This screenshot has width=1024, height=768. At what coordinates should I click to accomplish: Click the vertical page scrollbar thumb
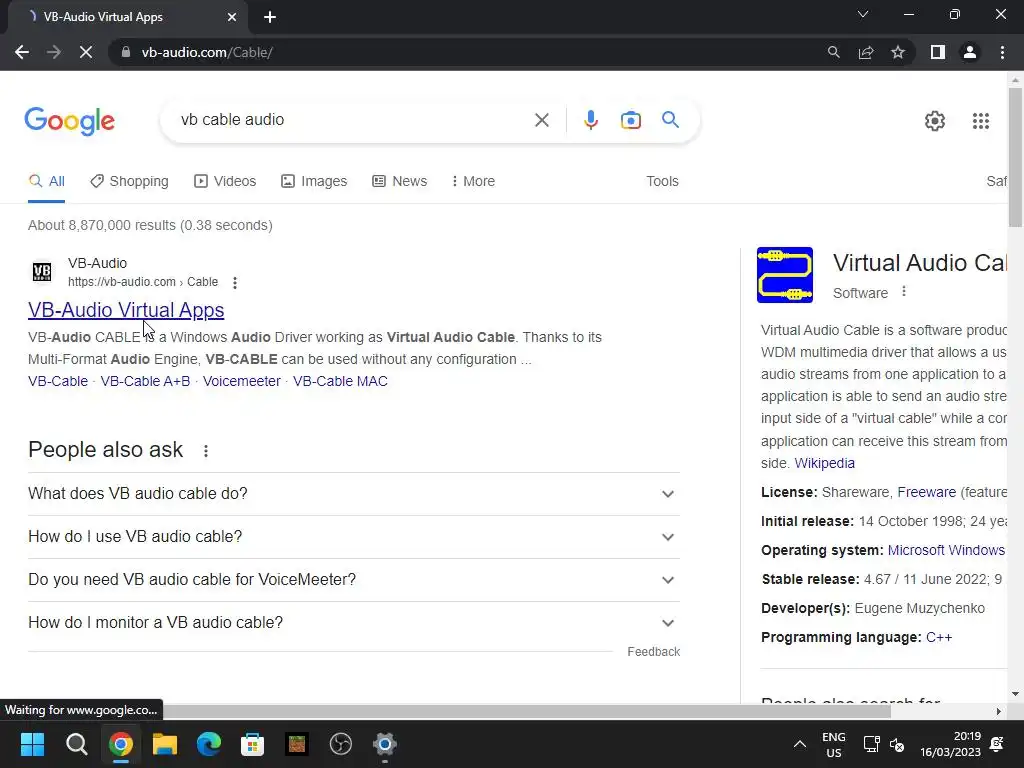coord(1015,157)
